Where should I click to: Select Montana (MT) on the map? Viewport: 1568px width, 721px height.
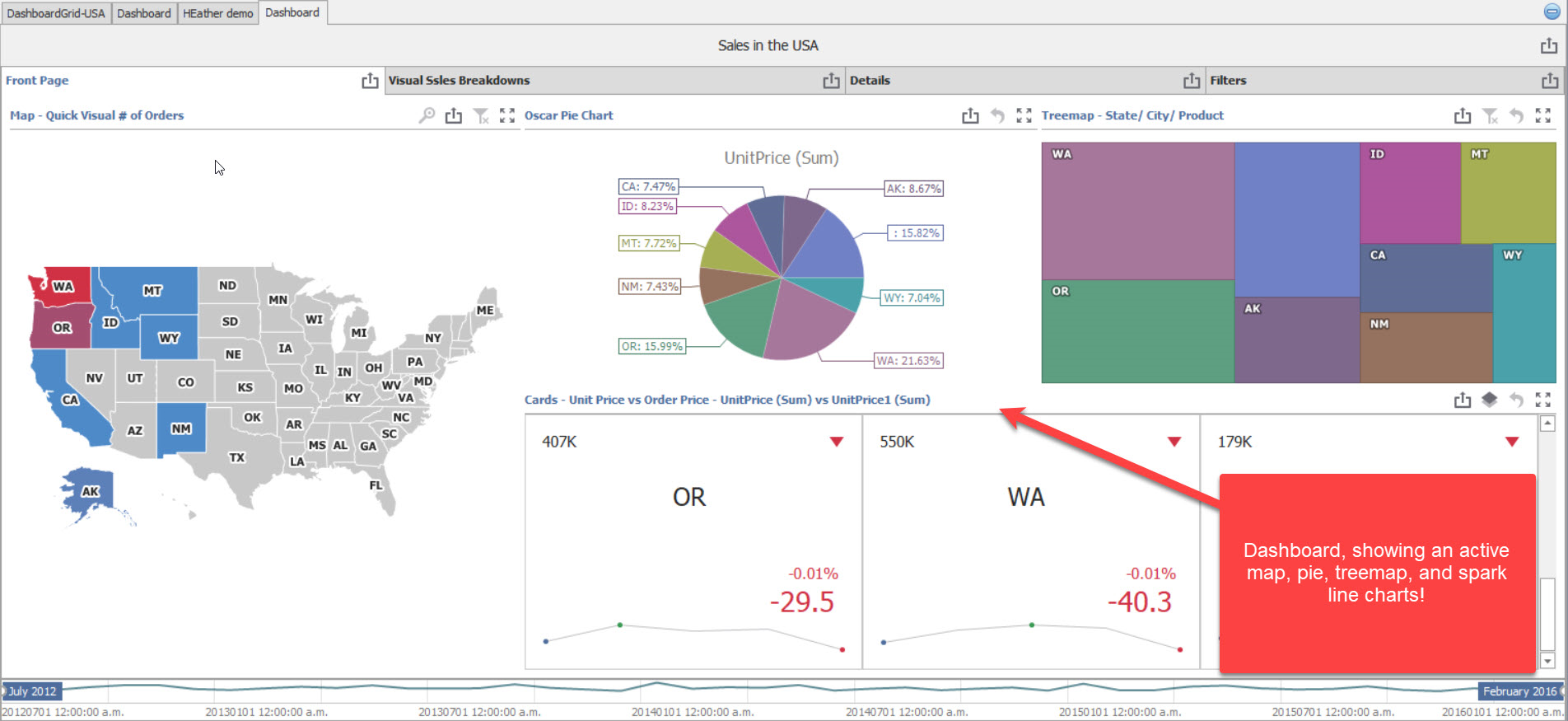point(152,290)
